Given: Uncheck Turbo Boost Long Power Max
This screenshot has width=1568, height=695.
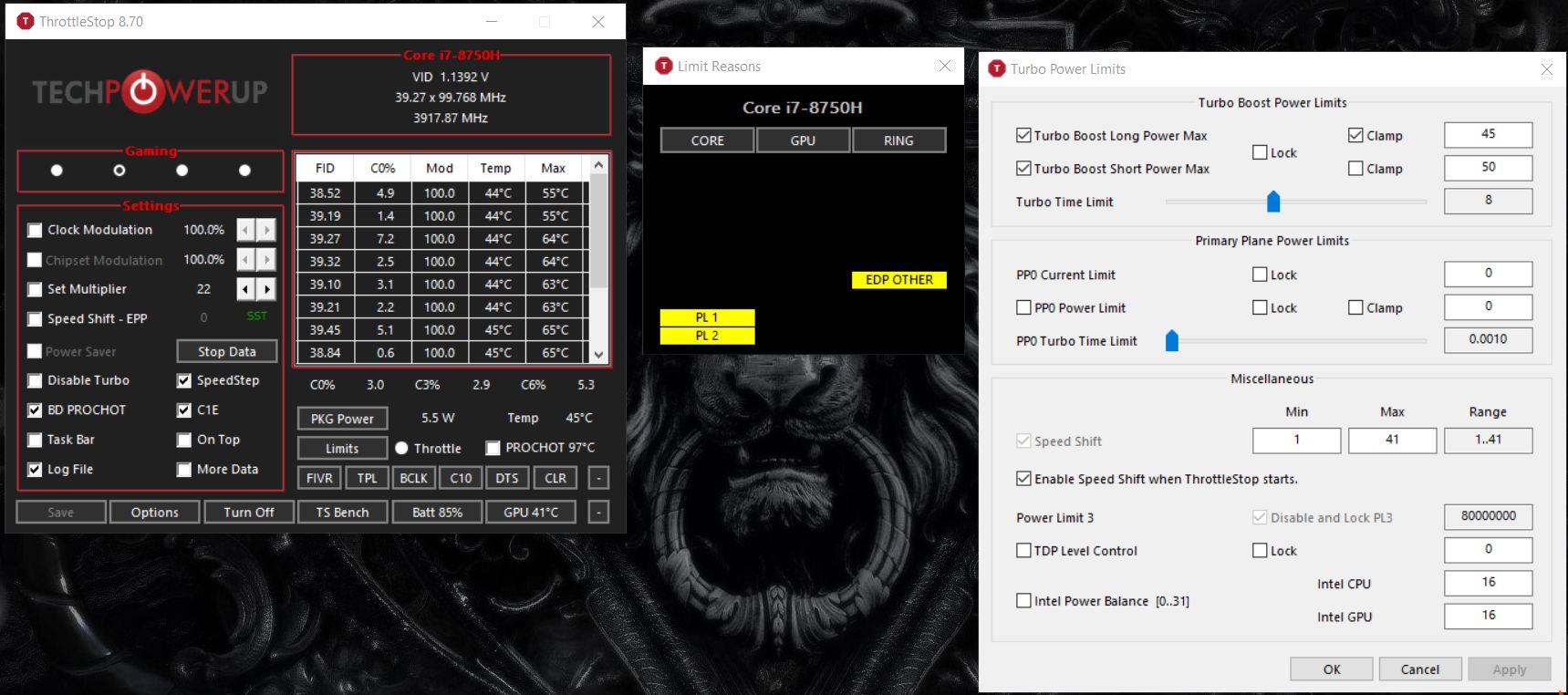Looking at the screenshot, I should (1023, 135).
